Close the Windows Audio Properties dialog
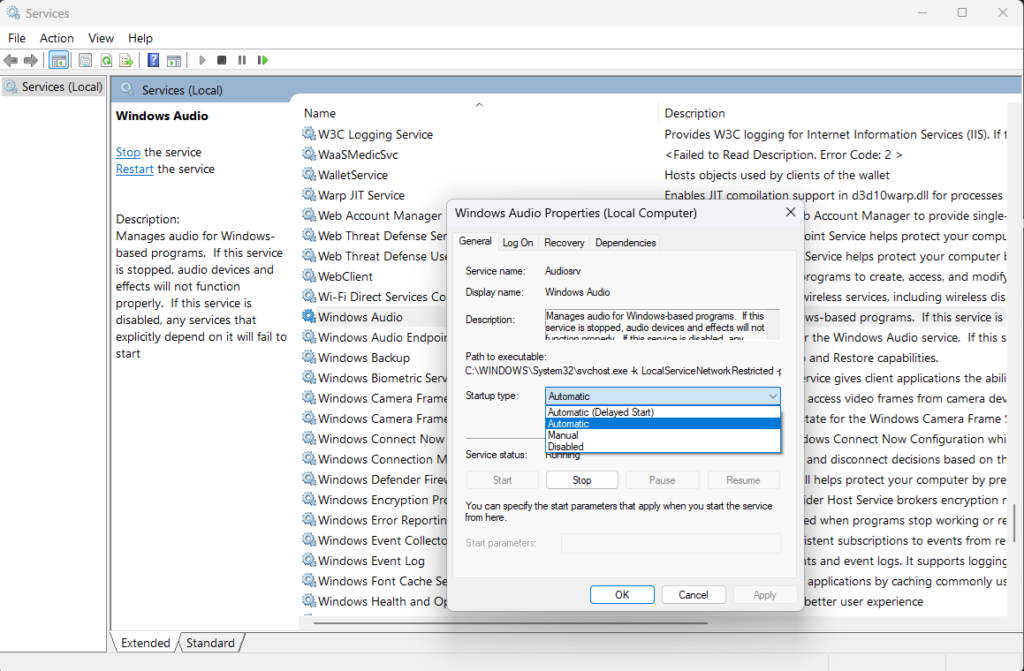Viewport: 1024px width, 671px height. coord(790,212)
